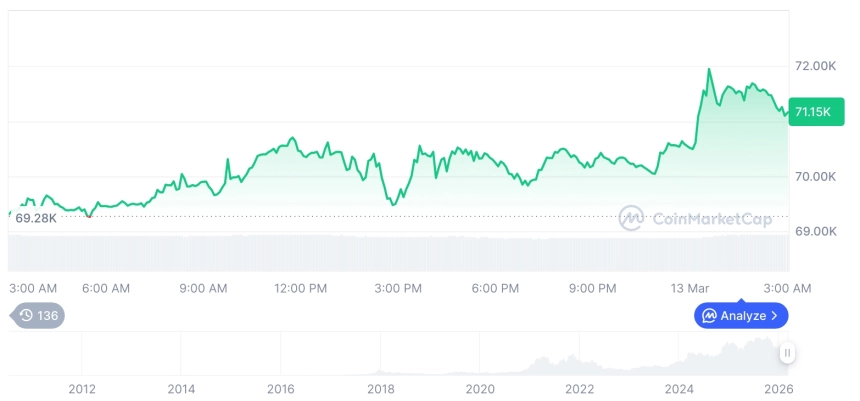Expand via the Analyze button chevron arrow

[774, 316]
